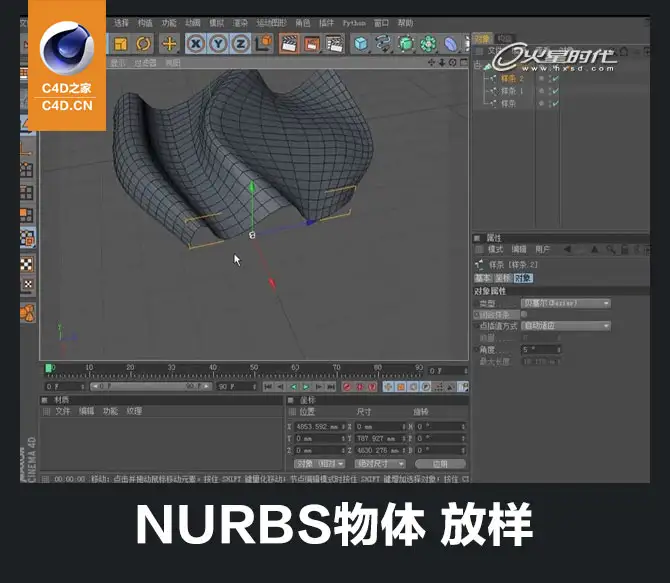Click the attributes search magnifier icon
670x583 pixels.
pos(611,249)
